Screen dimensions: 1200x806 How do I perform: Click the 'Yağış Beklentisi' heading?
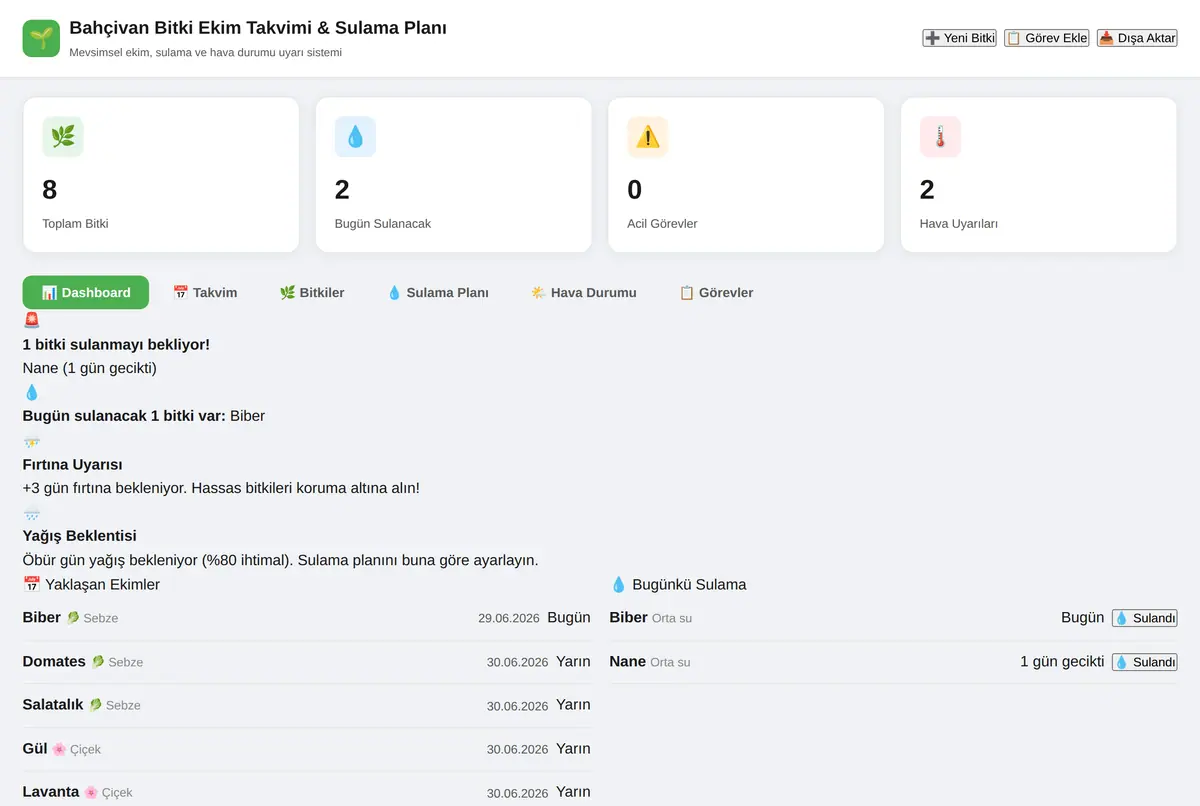(80, 536)
